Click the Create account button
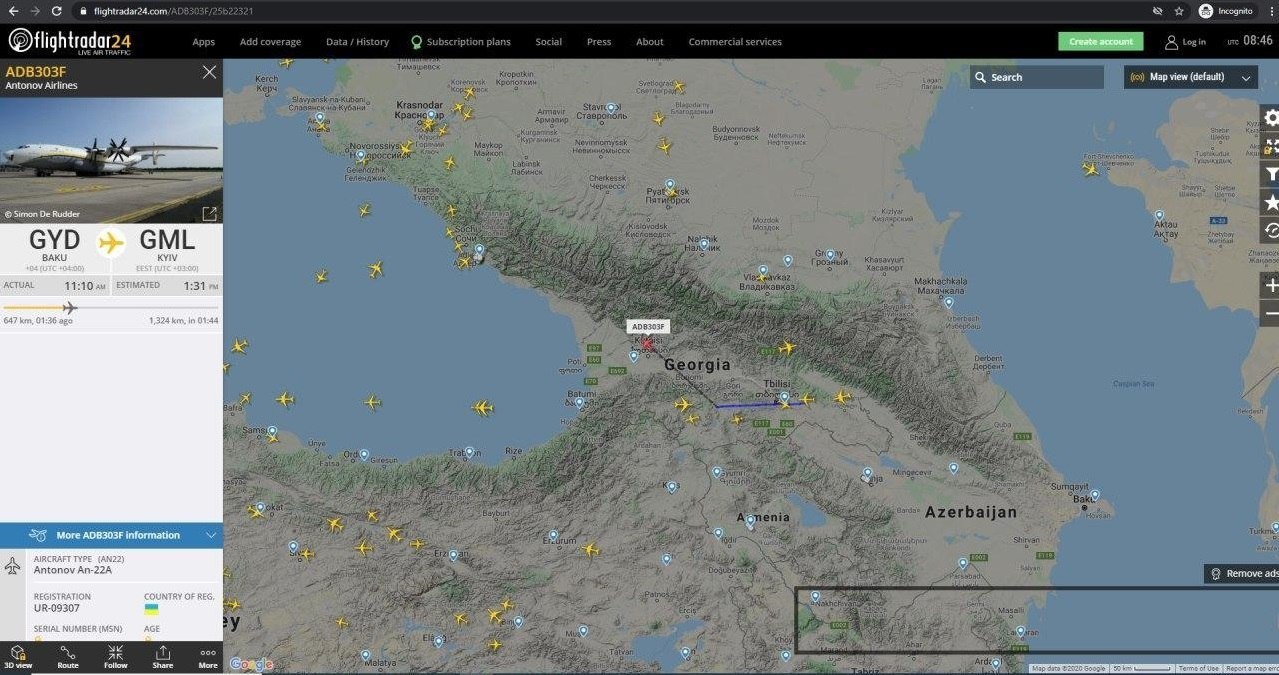The height and width of the screenshot is (675, 1279). coord(1100,41)
